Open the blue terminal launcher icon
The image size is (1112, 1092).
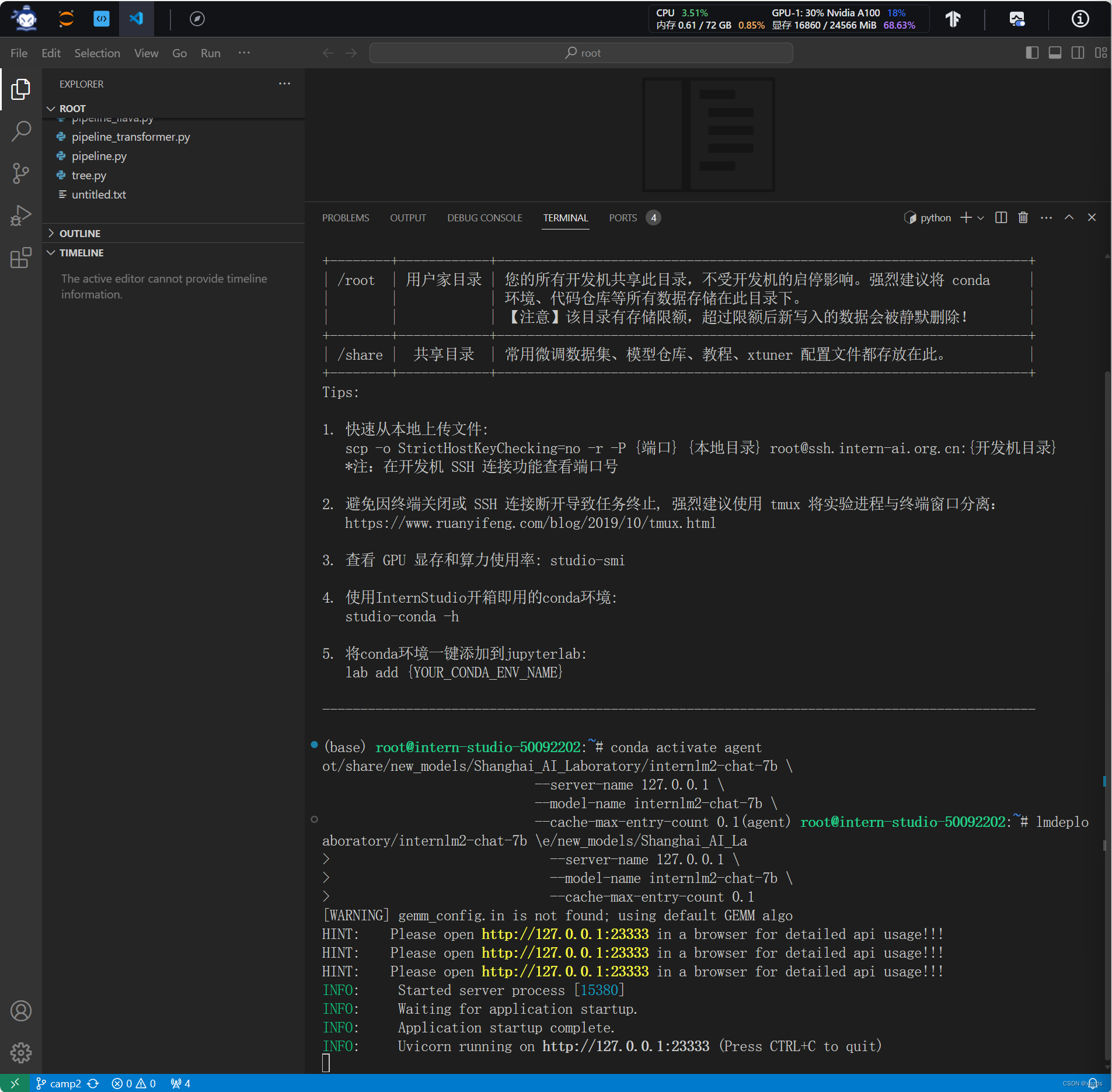pyautogui.click(x=102, y=19)
